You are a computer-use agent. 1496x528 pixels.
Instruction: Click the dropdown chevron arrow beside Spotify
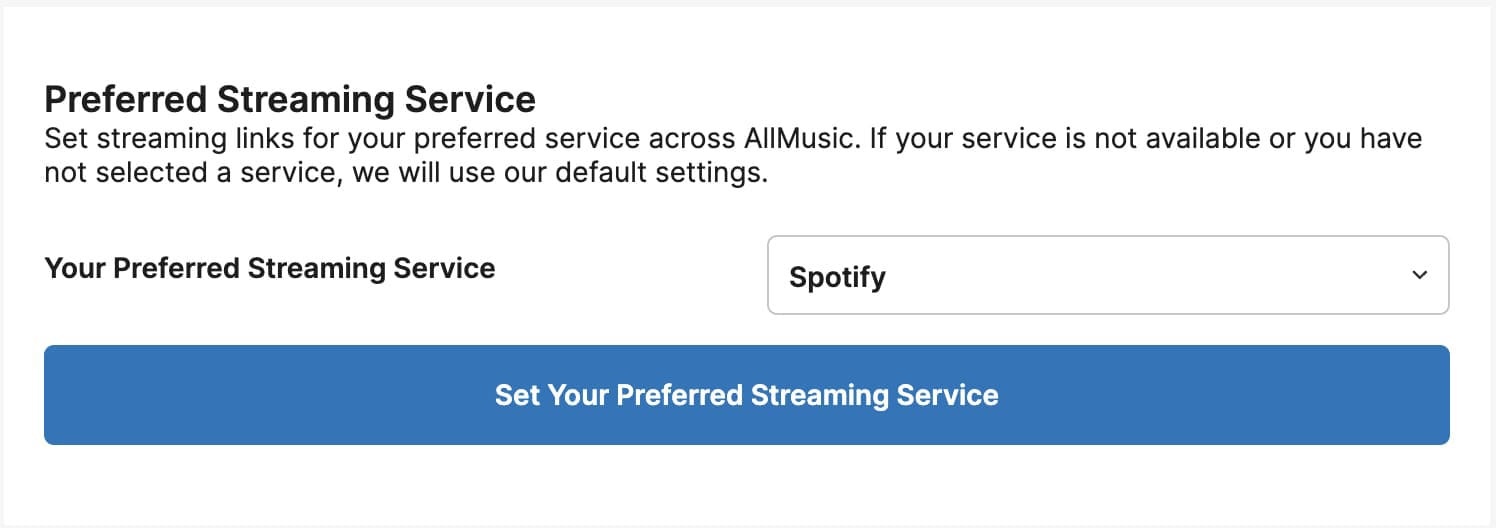[x=1419, y=276]
